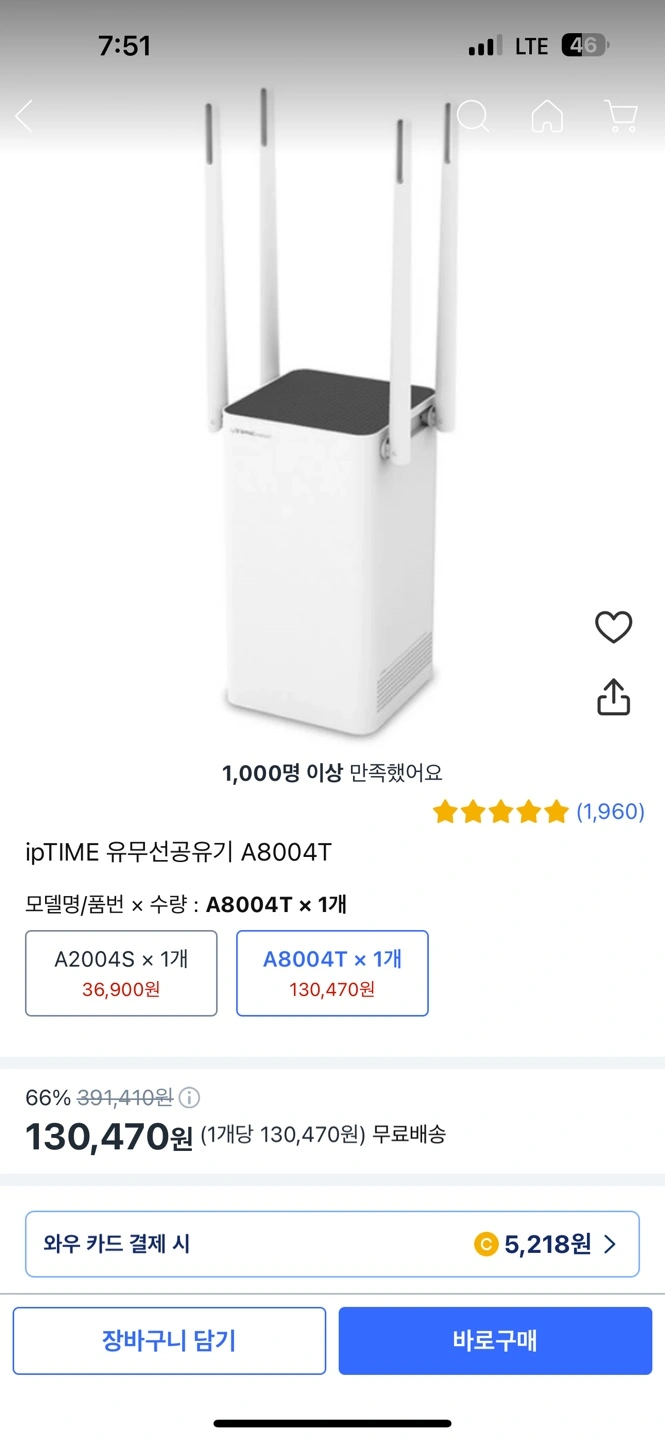Expand the 와우 카드 결제 시 section
Screen dimensions: 665x1440
click(x=332, y=1243)
